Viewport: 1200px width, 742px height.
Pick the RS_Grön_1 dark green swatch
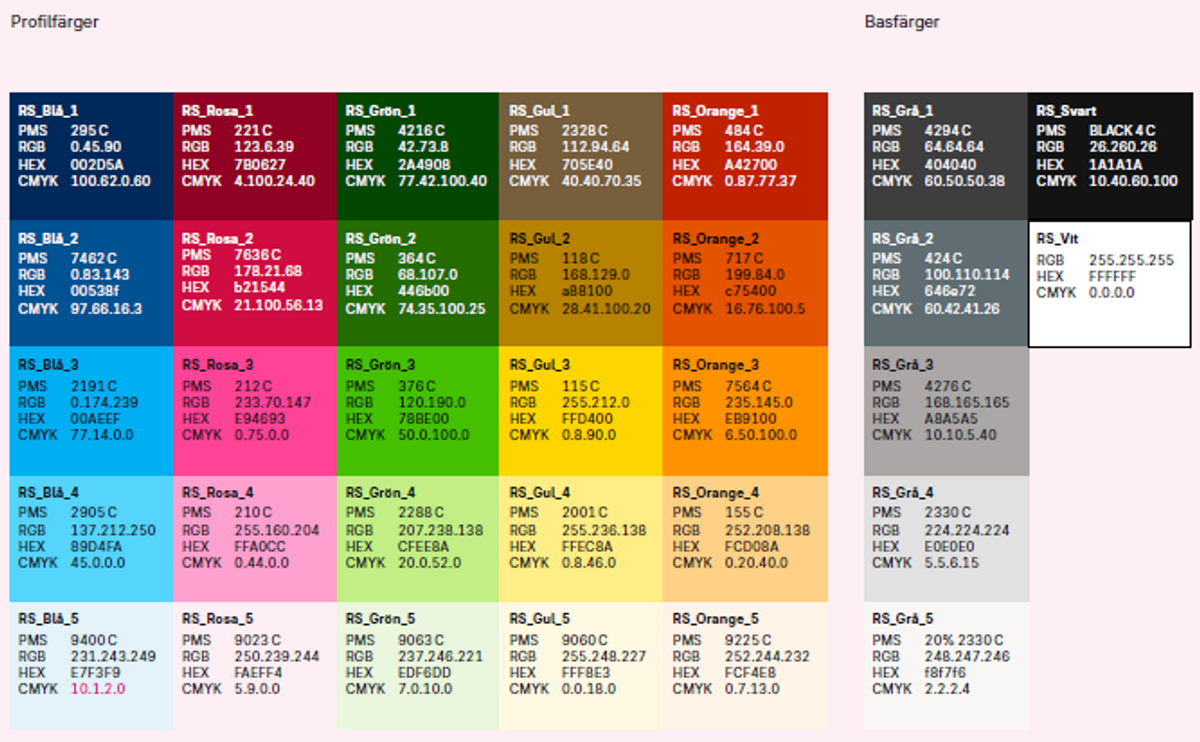click(x=418, y=156)
